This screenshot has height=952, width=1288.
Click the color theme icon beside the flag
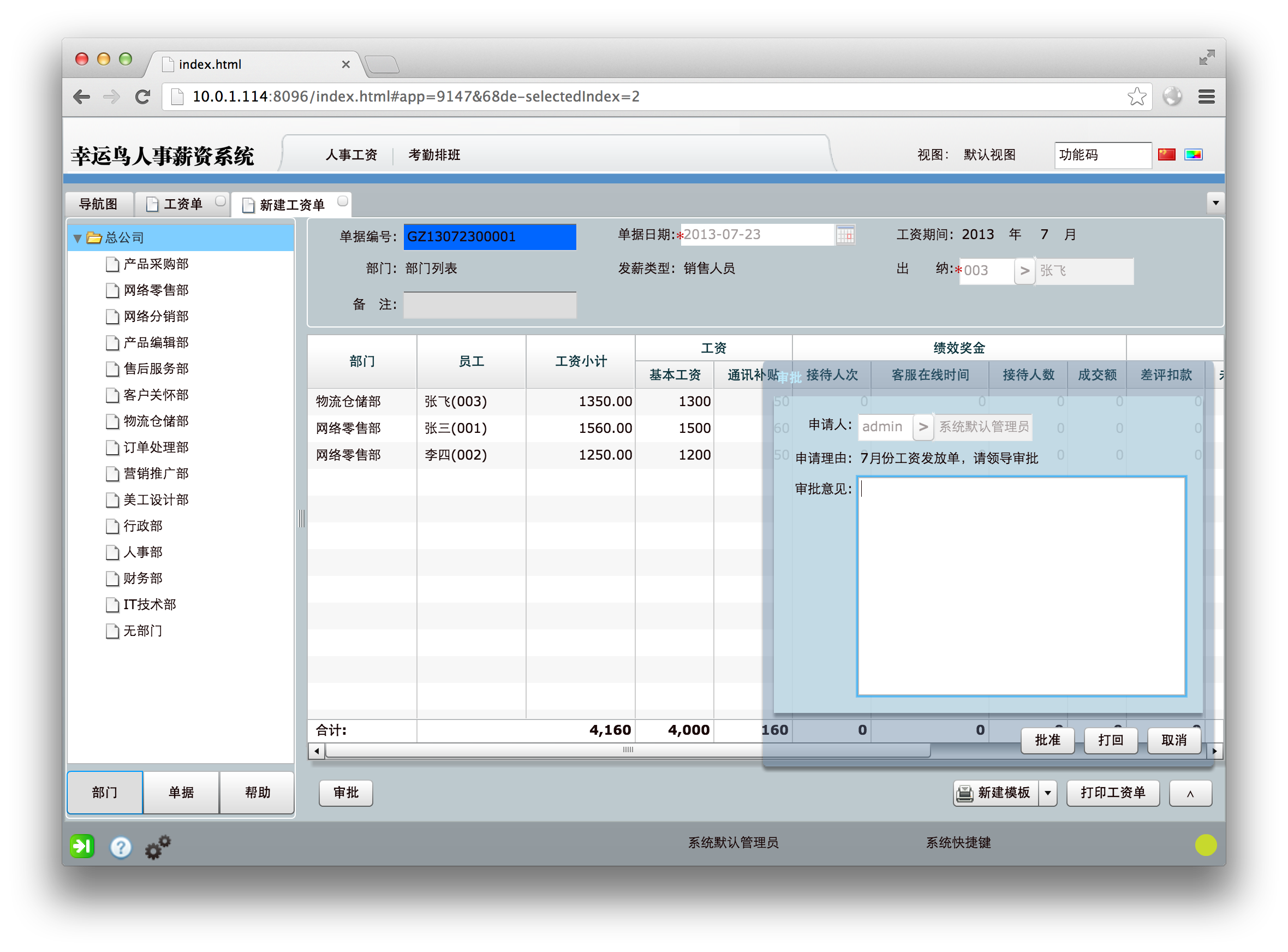pyautogui.click(x=1193, y=154)
